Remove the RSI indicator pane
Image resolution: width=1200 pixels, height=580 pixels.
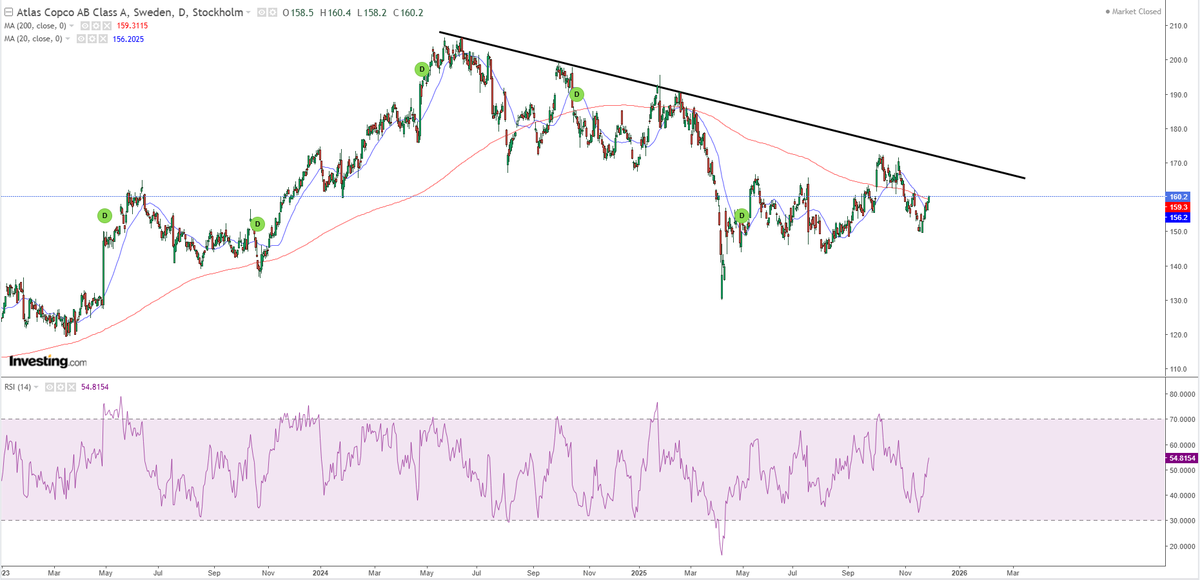click(x=71, y=387)
